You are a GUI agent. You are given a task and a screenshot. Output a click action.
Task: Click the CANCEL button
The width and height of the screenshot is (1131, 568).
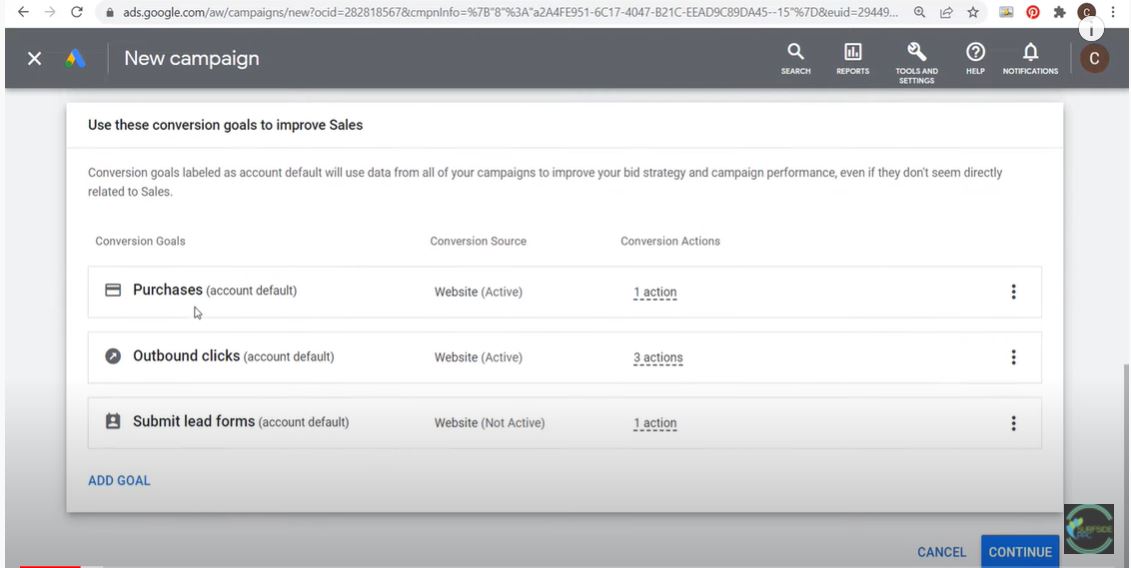coord(941,552)
